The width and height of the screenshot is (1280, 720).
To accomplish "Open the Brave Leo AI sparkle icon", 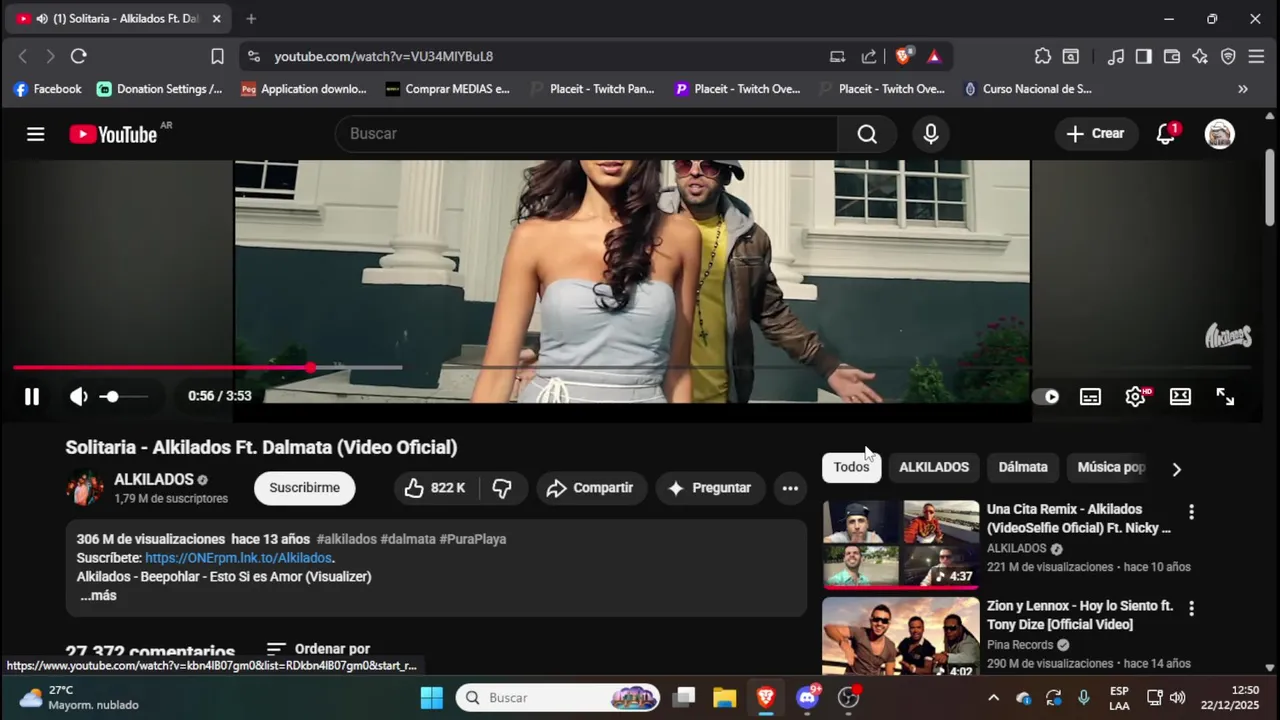I will tap(1200, 57).
